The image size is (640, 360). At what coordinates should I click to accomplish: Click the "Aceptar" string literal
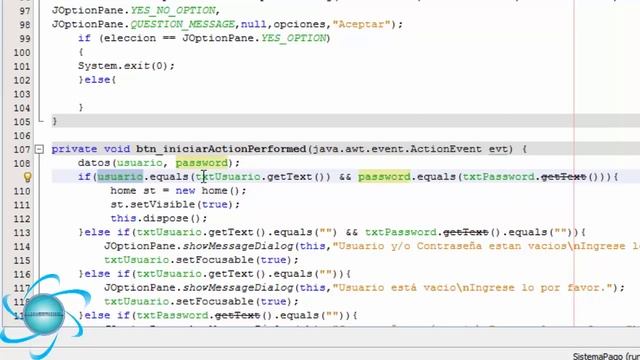(x=362, y=24)
